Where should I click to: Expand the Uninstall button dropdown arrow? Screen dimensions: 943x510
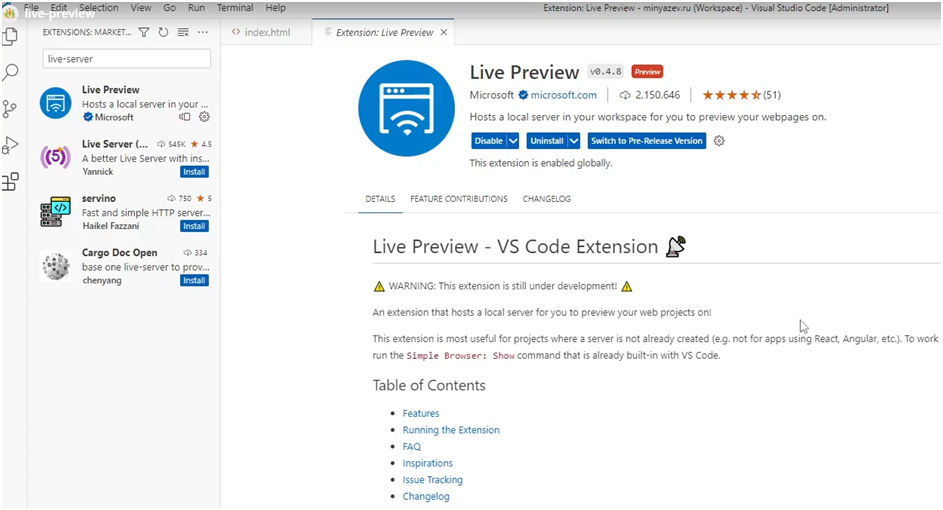pos(574,141)
